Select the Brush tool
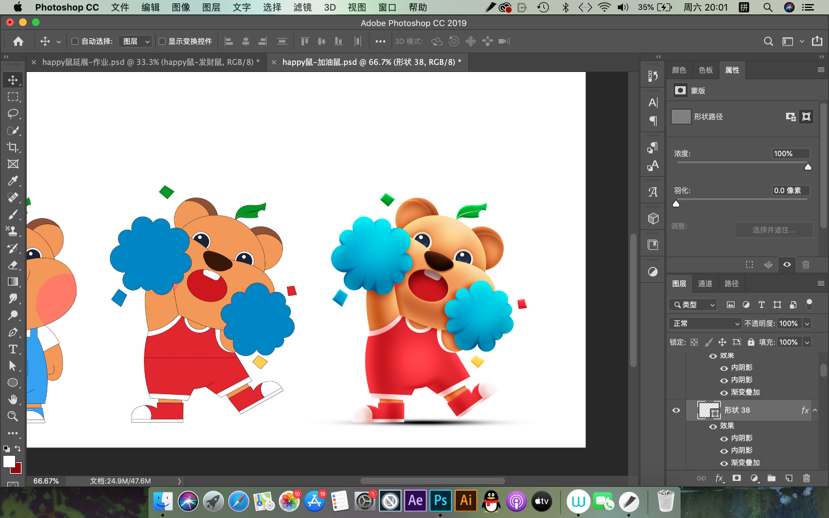The height and width of the screenshot is (518, 829). 13,215
